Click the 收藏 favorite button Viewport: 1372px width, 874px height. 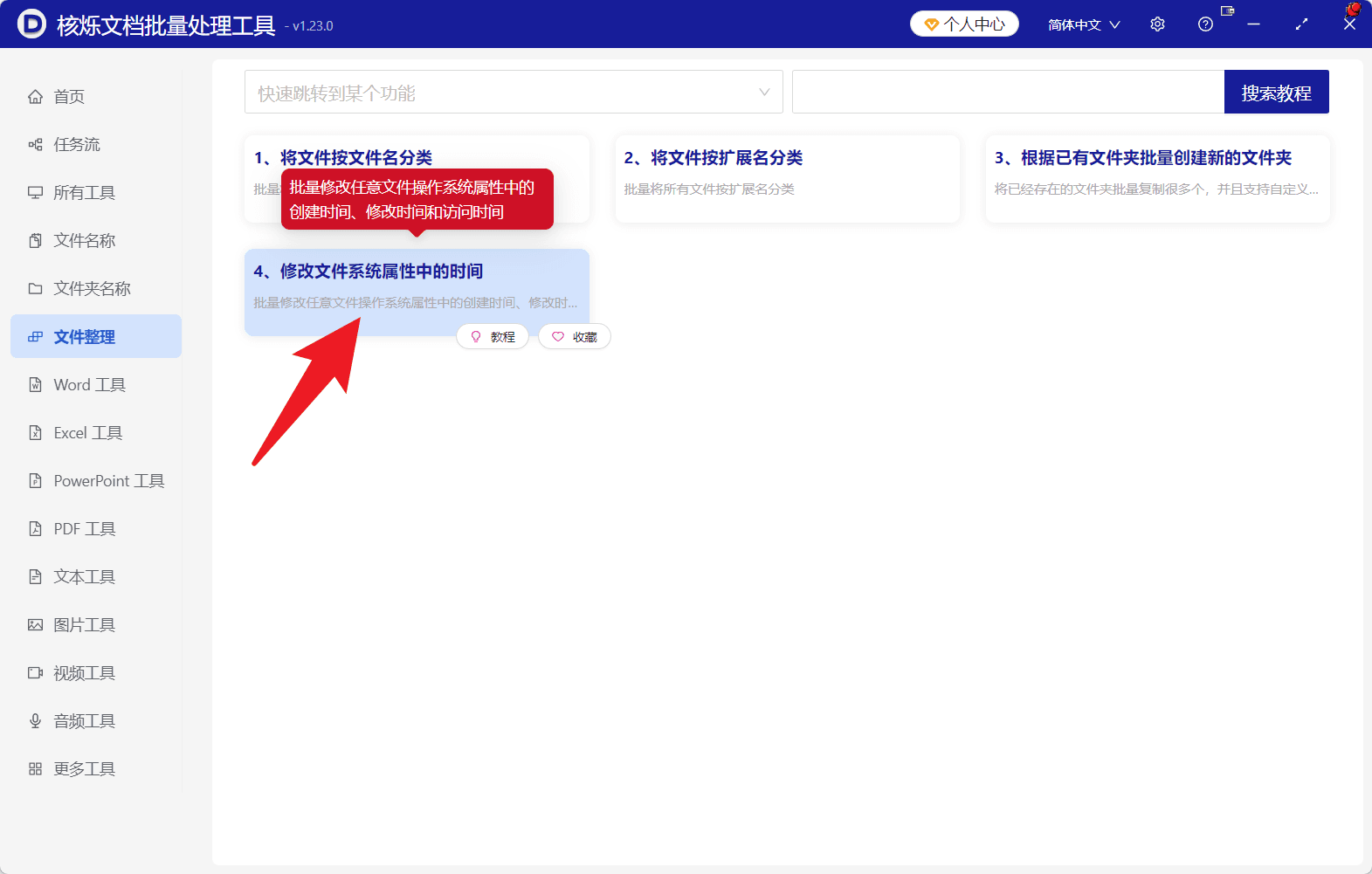tap(575, 336)
